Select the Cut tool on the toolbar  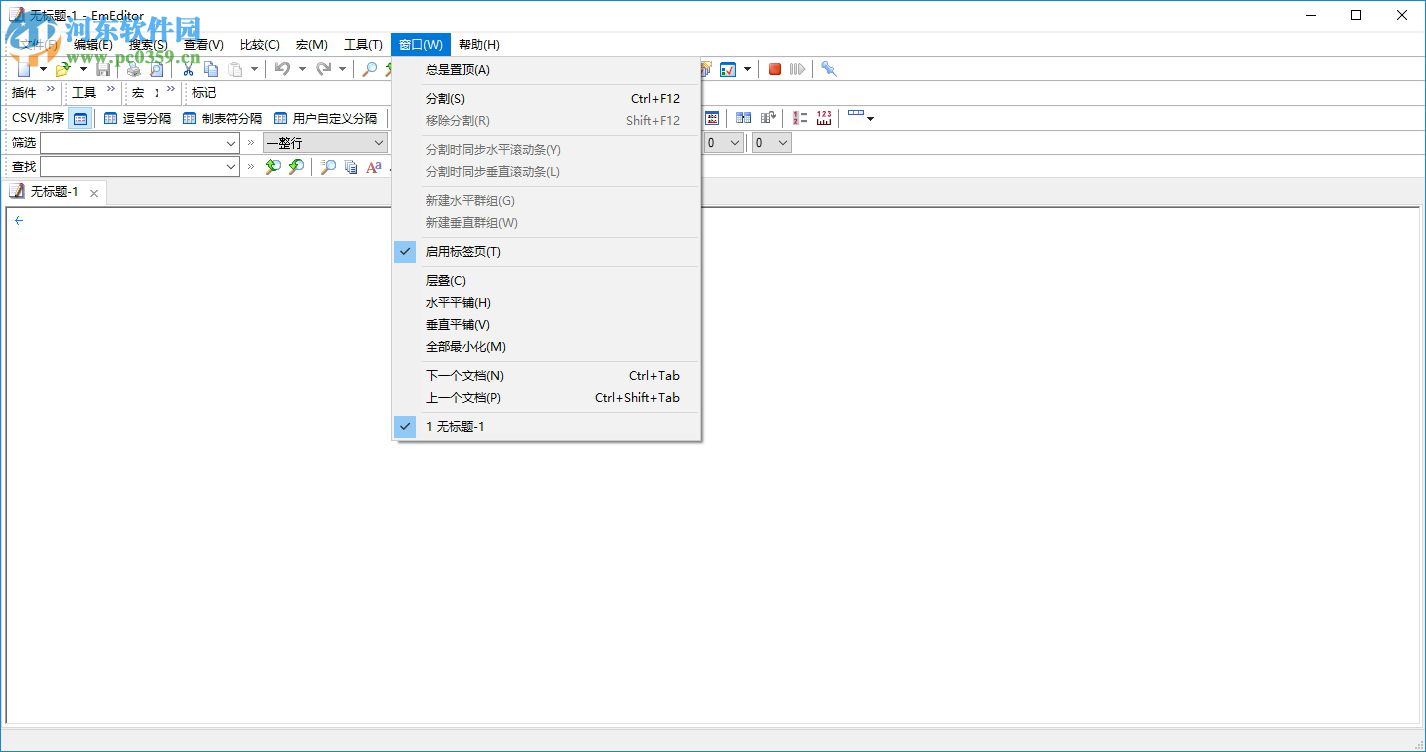188,69
